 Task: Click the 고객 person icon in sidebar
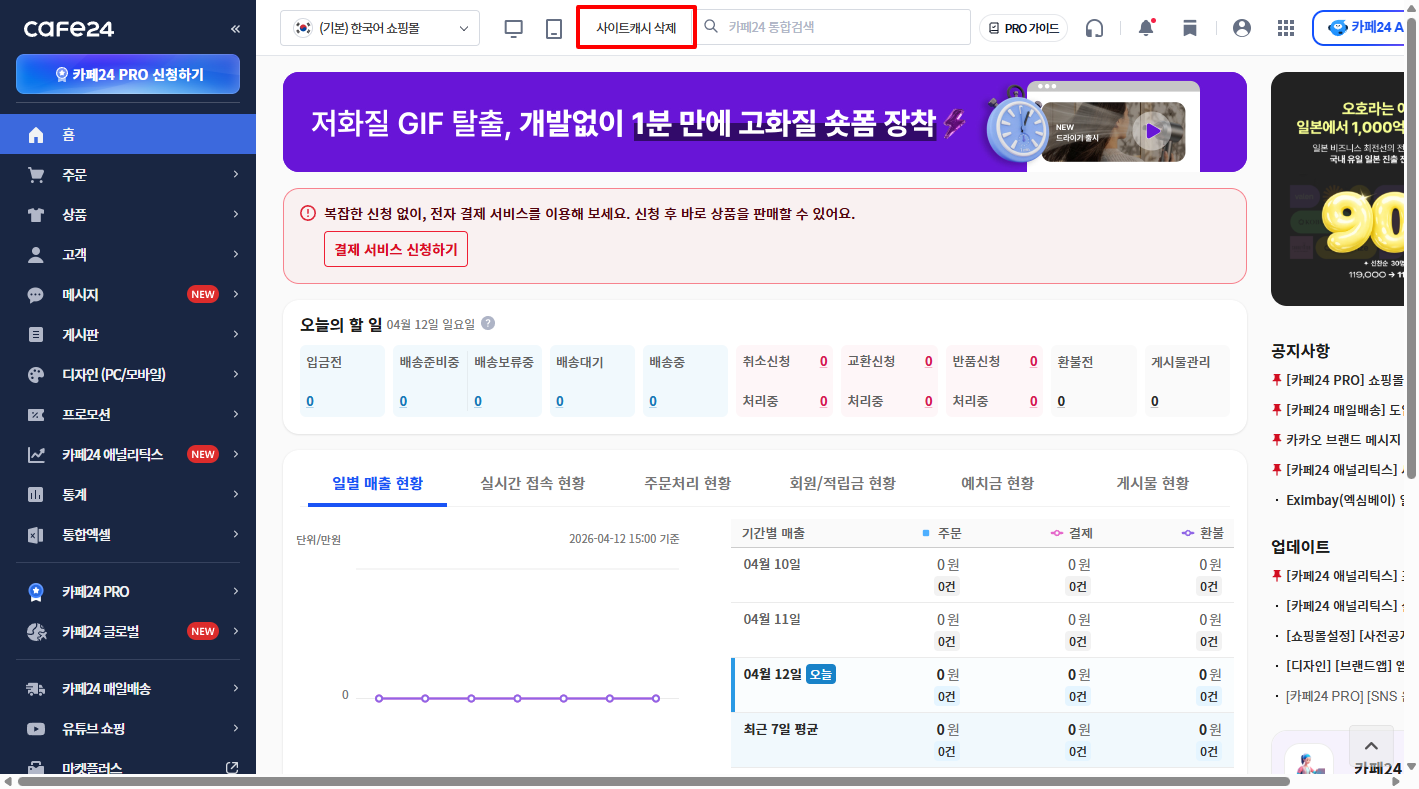tap(36, 255)
